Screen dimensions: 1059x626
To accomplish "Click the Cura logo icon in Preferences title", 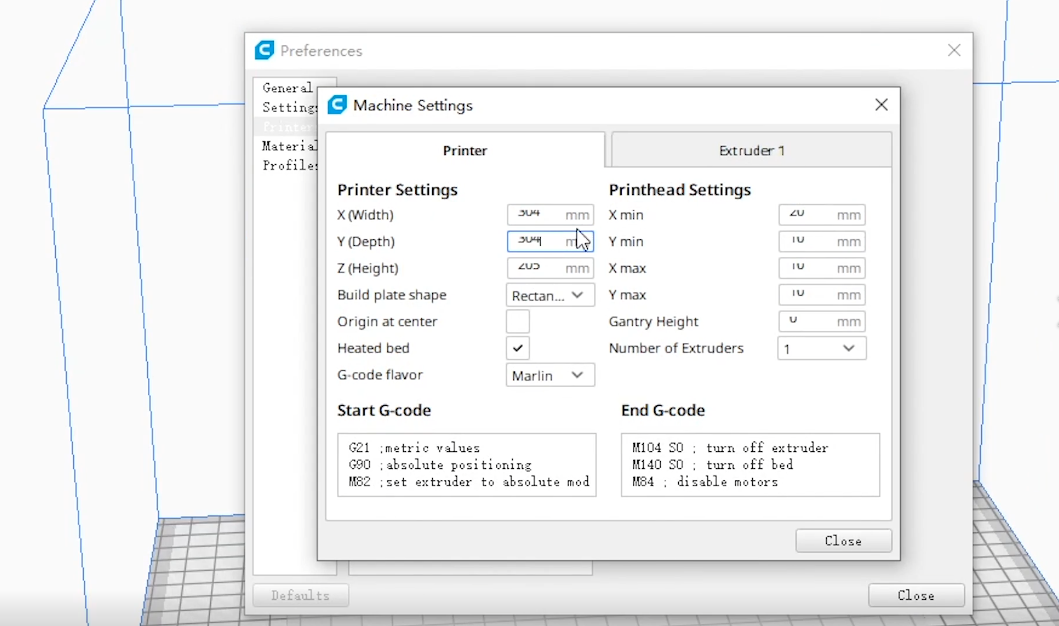I will (x=264, y=50).
